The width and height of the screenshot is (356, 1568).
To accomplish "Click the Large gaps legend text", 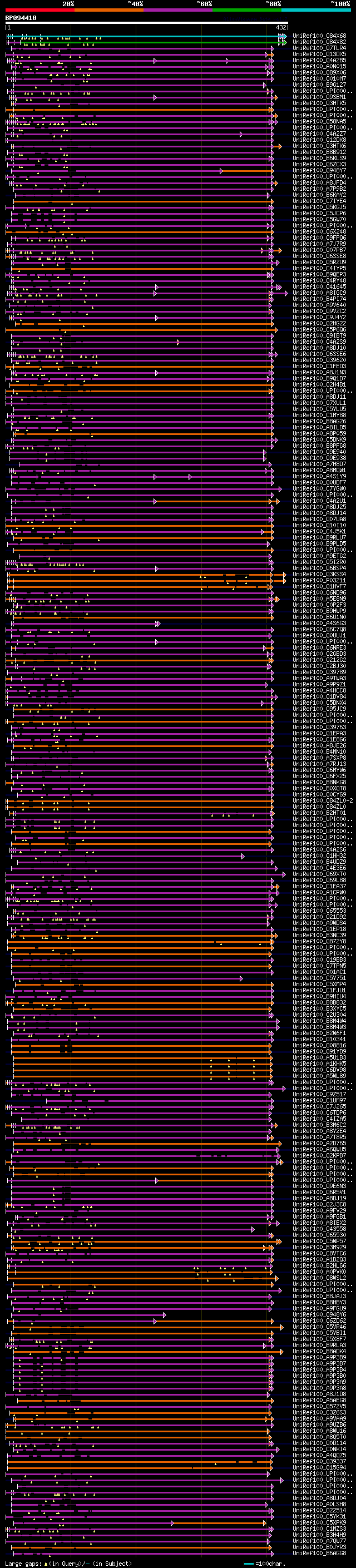I will (x=68, y=1564).
